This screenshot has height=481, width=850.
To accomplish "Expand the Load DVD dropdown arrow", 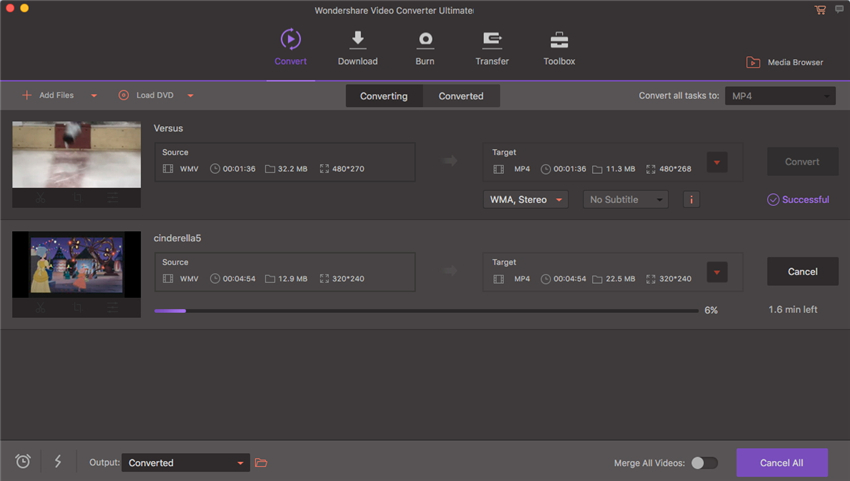I will pyautogui.click(x=190, y=95).
